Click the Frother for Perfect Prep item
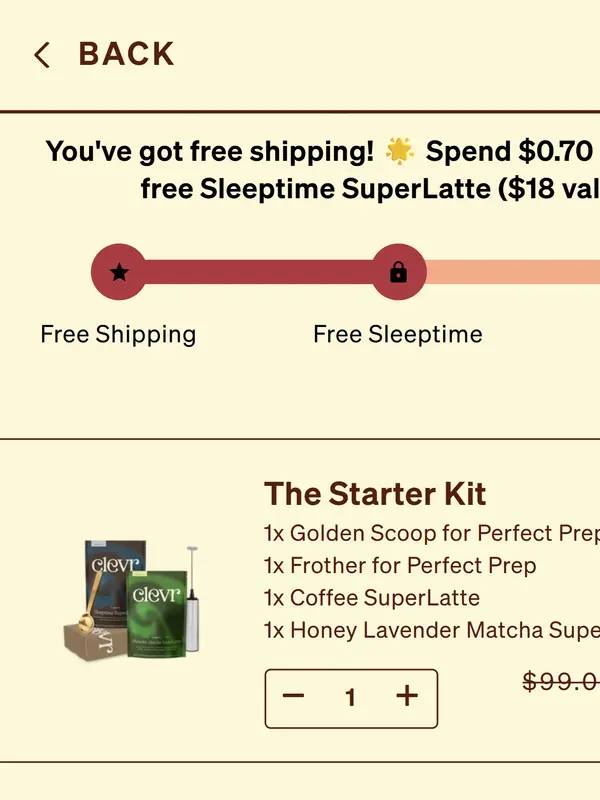Screen dimensions: 600x800 (400, 566)
